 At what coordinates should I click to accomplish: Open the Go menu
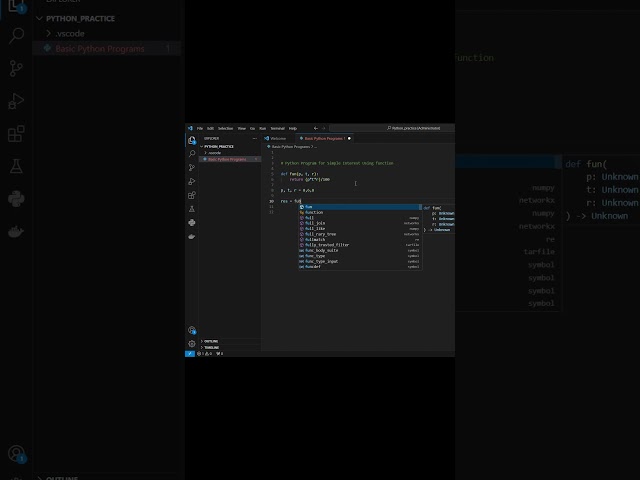[x=252, y=128]
